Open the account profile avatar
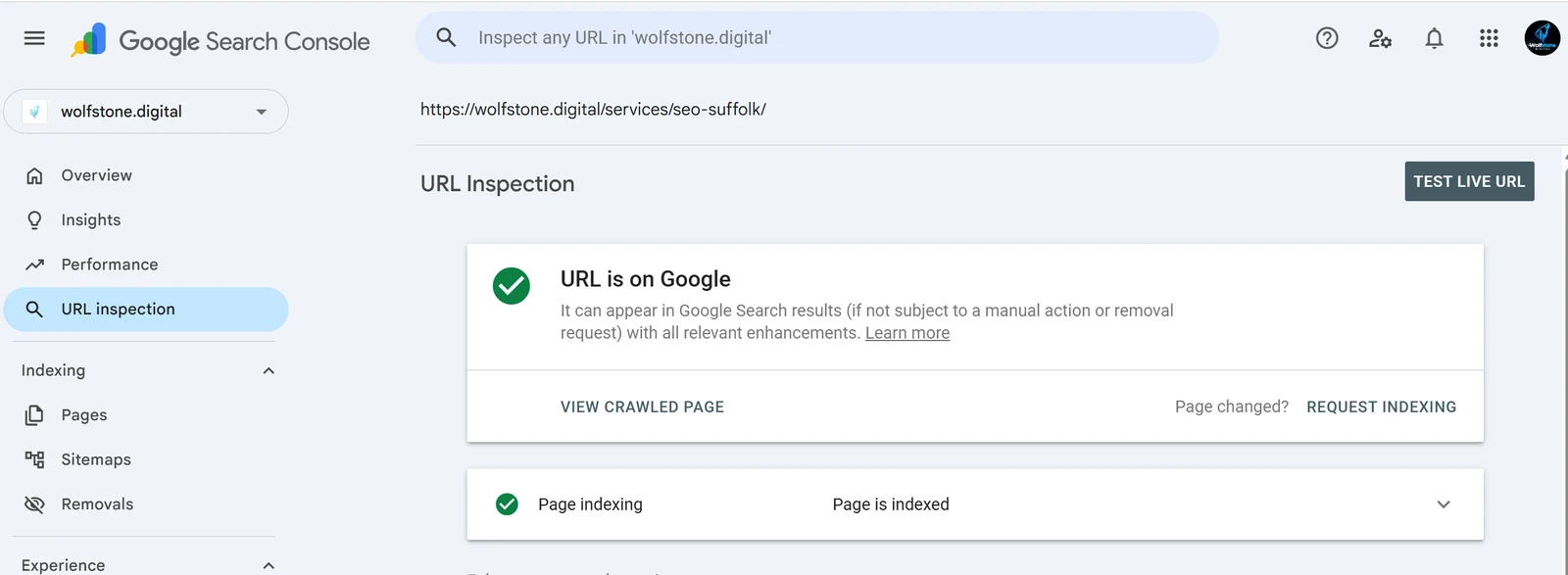The height and width of the screenshot is (575, 1568). point(1542,38)
